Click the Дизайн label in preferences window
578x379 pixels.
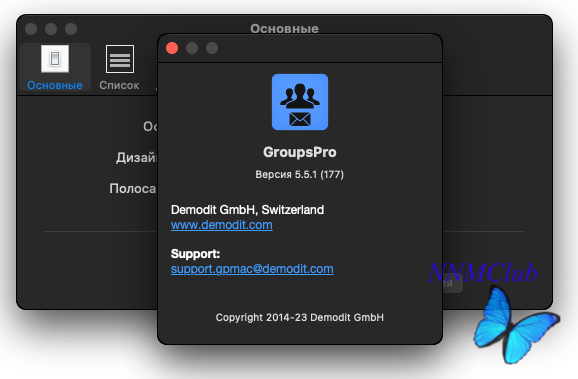(136, 158)
